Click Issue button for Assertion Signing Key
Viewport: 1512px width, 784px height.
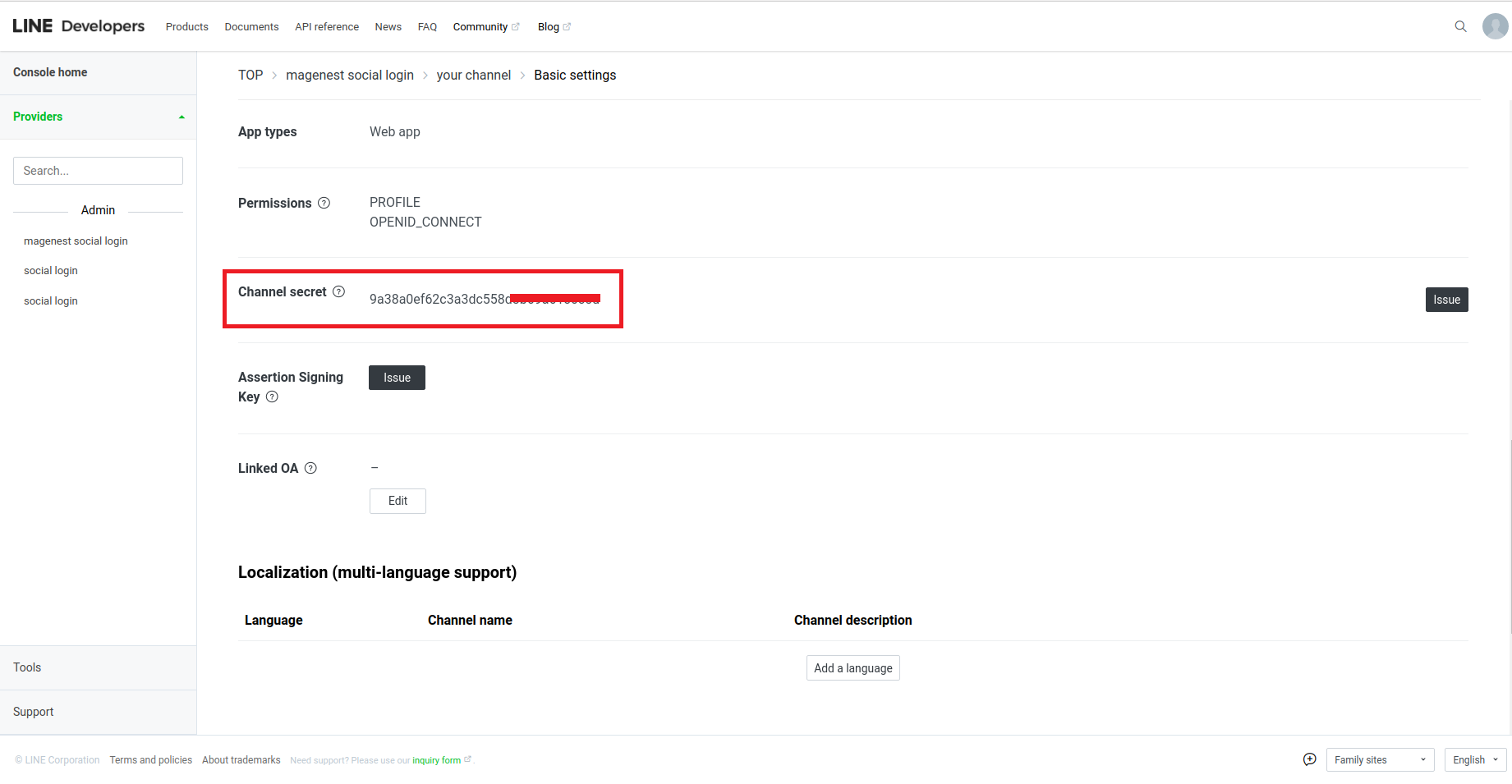tap(397, 378)
